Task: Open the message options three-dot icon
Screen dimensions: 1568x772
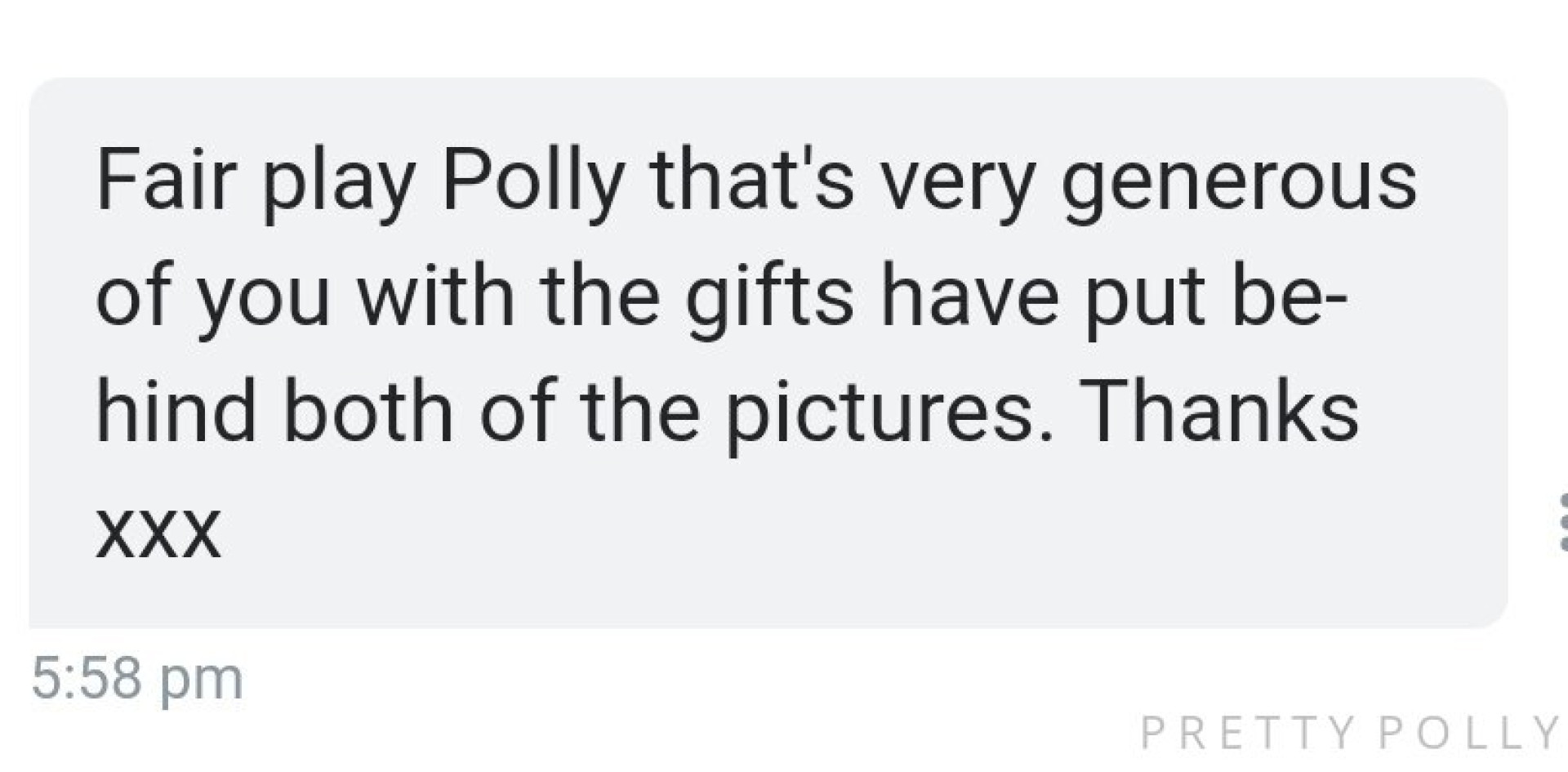Action: 1561,520
